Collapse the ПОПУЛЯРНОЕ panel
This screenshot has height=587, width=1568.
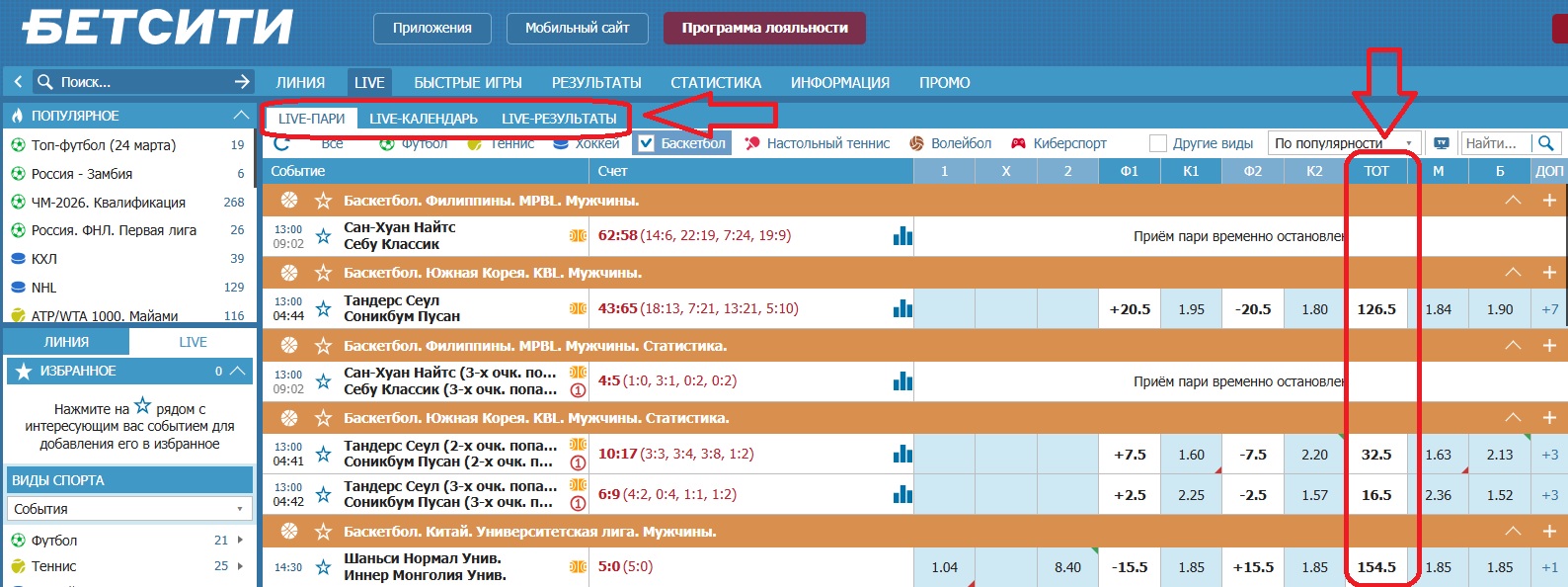240,116
